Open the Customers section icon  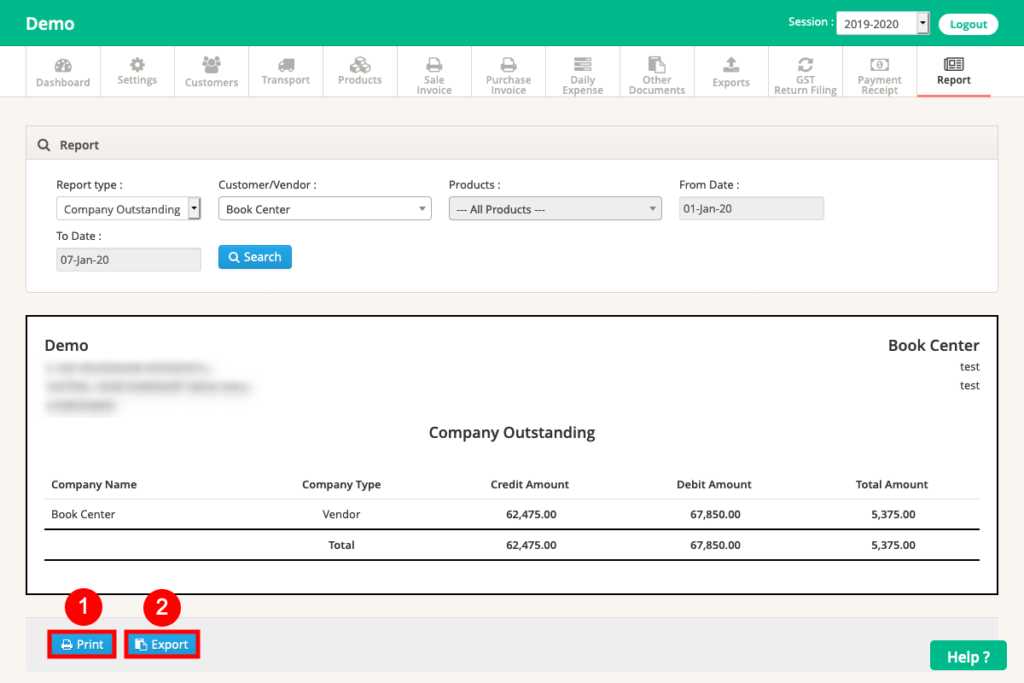tap(211, 70)
